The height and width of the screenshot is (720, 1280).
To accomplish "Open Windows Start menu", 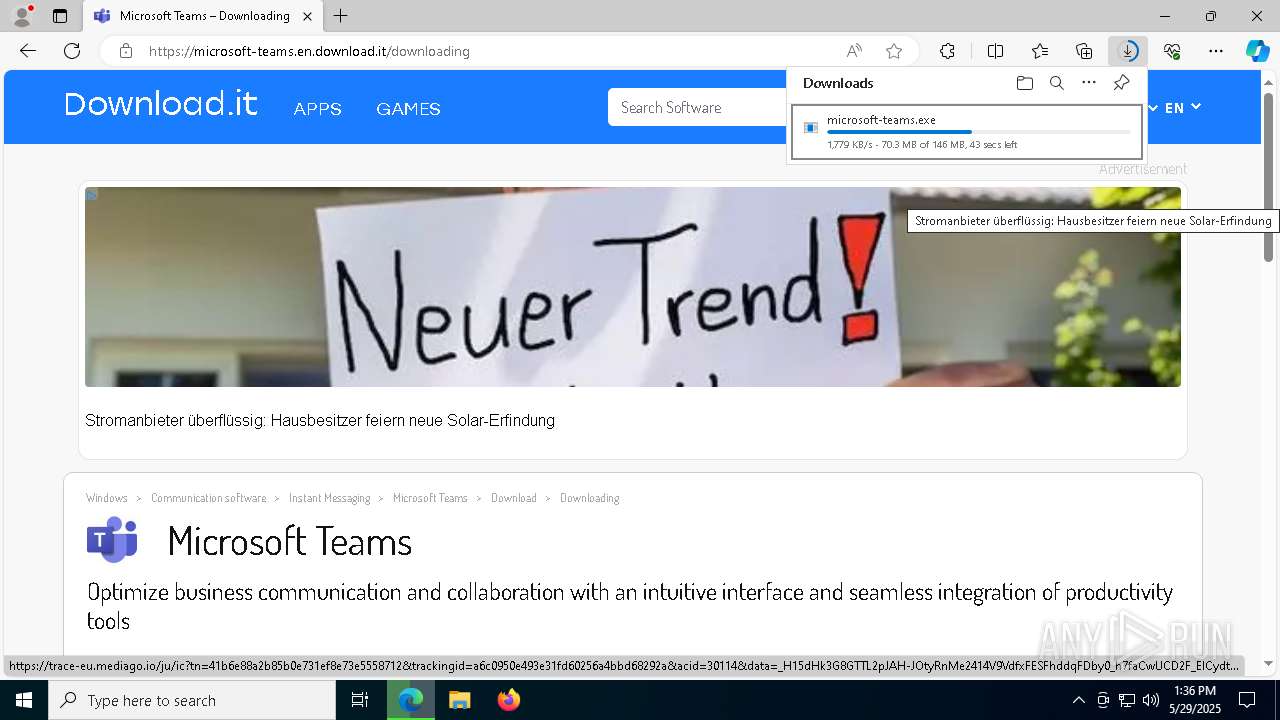I will pos(24,700).
